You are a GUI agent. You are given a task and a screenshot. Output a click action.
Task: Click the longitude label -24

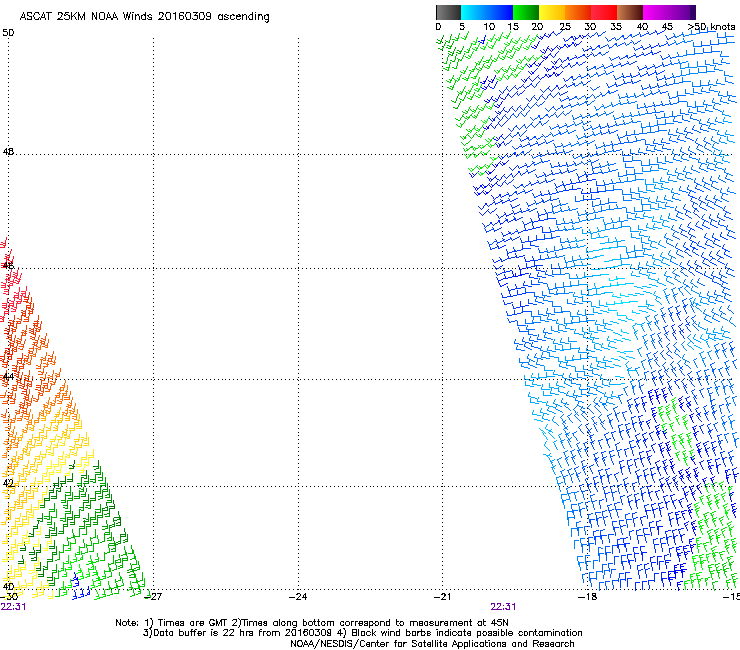tap(298, 596)
